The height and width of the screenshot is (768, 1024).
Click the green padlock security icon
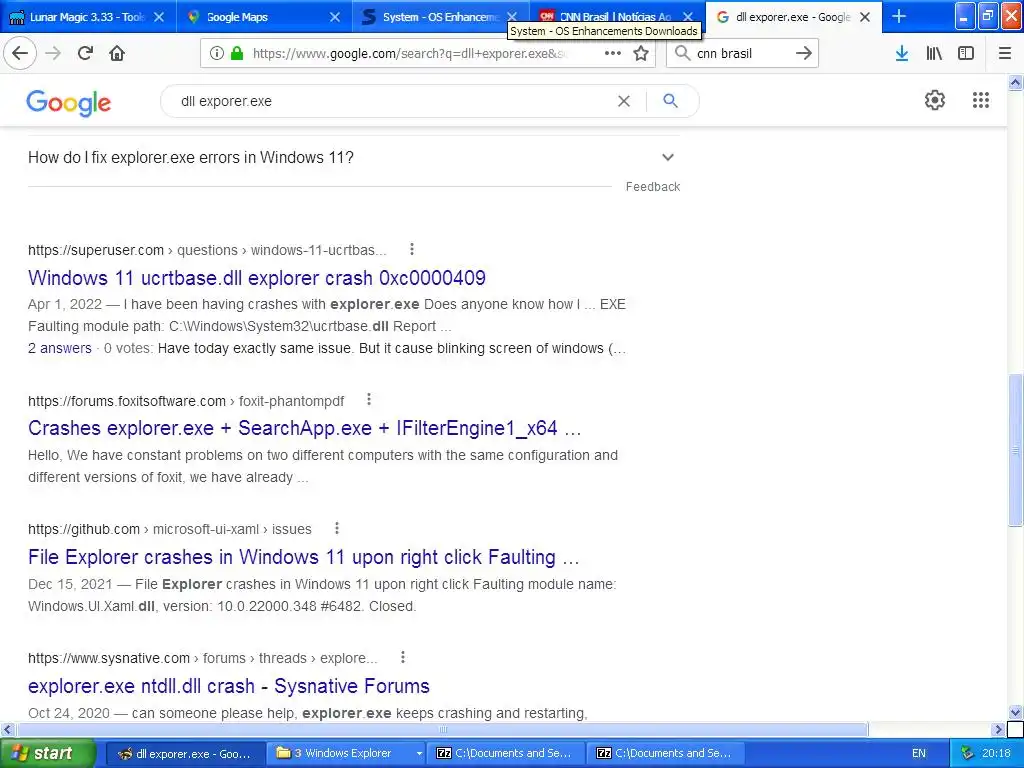237,54
